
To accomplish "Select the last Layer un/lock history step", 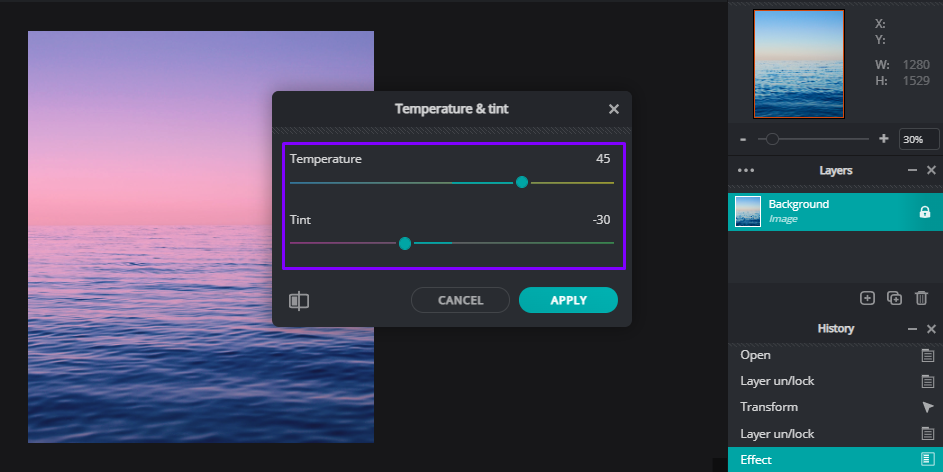I will click(835, 434).
